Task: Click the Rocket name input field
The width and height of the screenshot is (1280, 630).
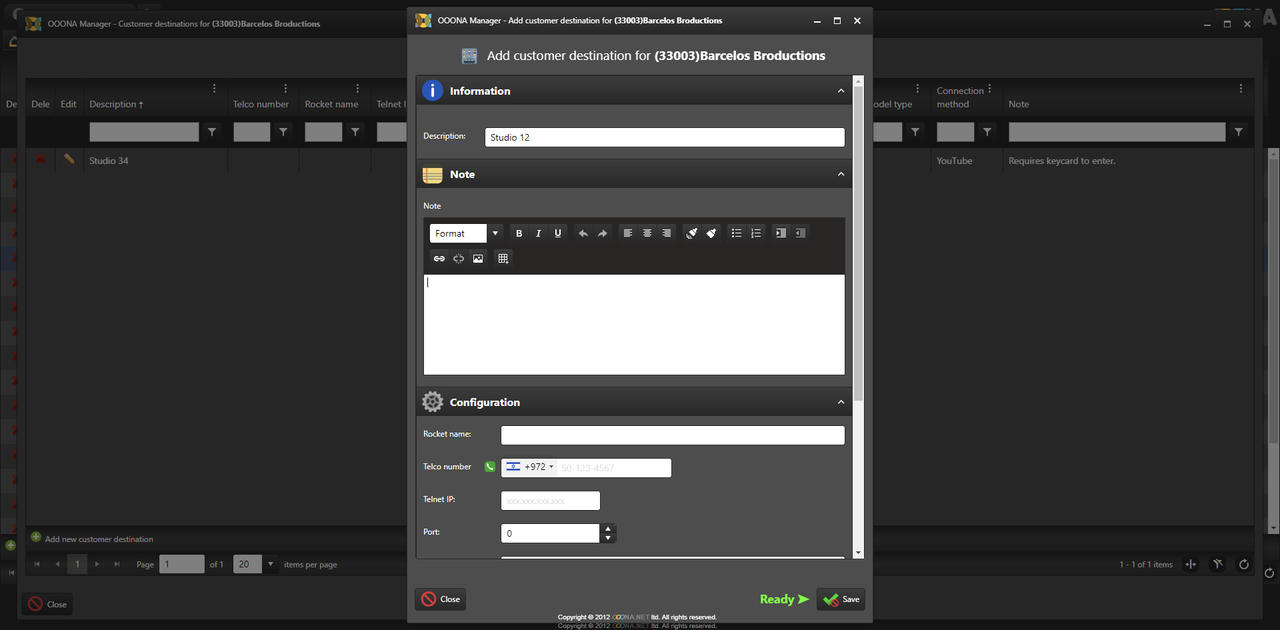Action: tap(672, 435)
